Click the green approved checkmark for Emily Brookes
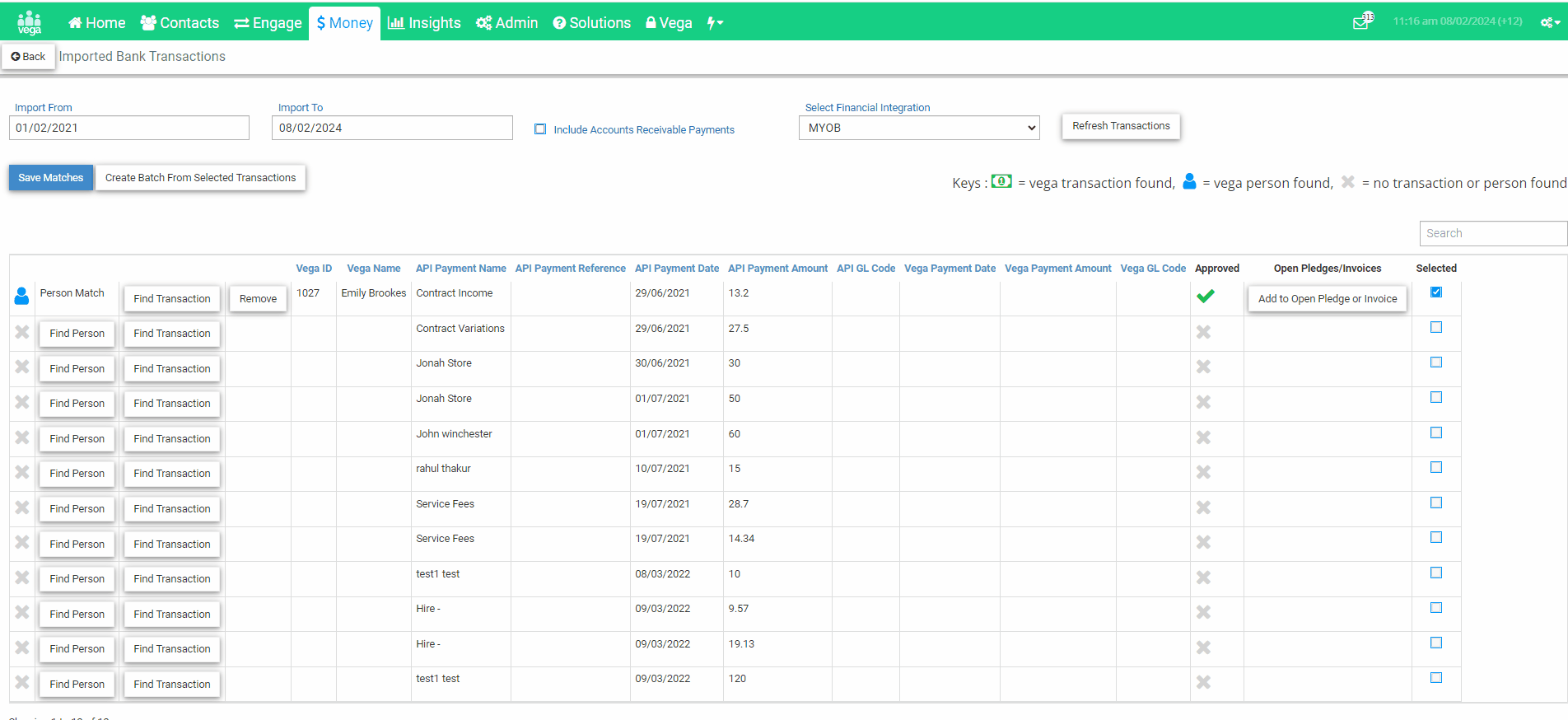This screenshot has width=1568, height=720. pyautogui.click(x=1206, y=296)
